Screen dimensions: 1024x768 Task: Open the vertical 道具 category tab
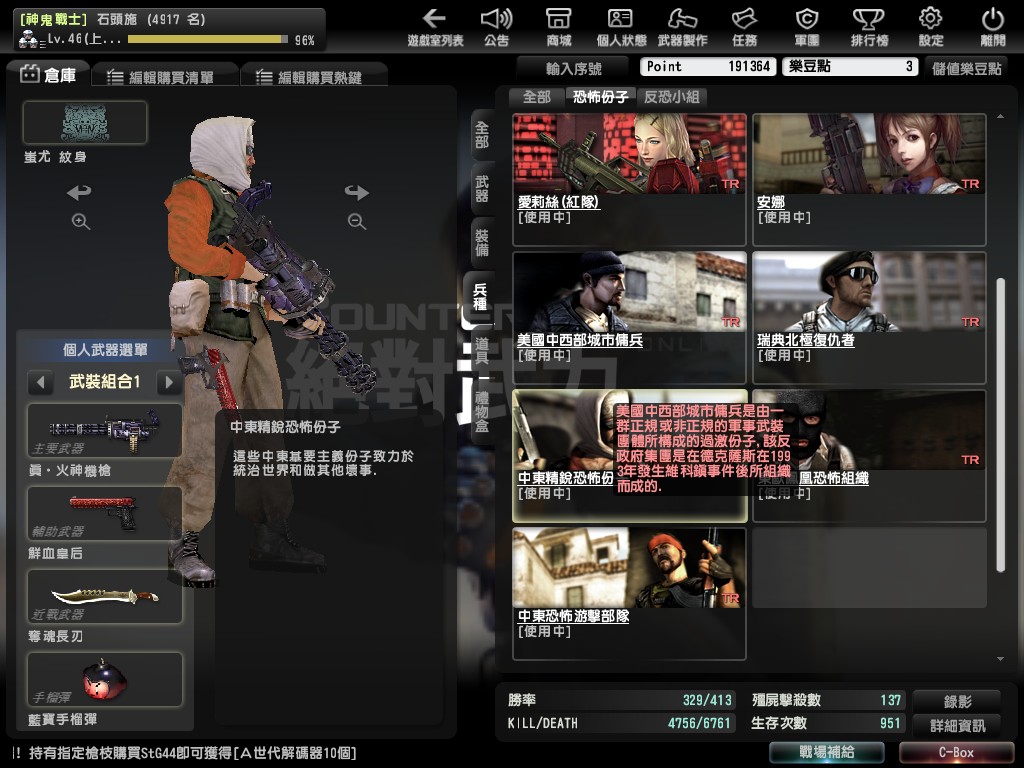(x=482, y=351)
